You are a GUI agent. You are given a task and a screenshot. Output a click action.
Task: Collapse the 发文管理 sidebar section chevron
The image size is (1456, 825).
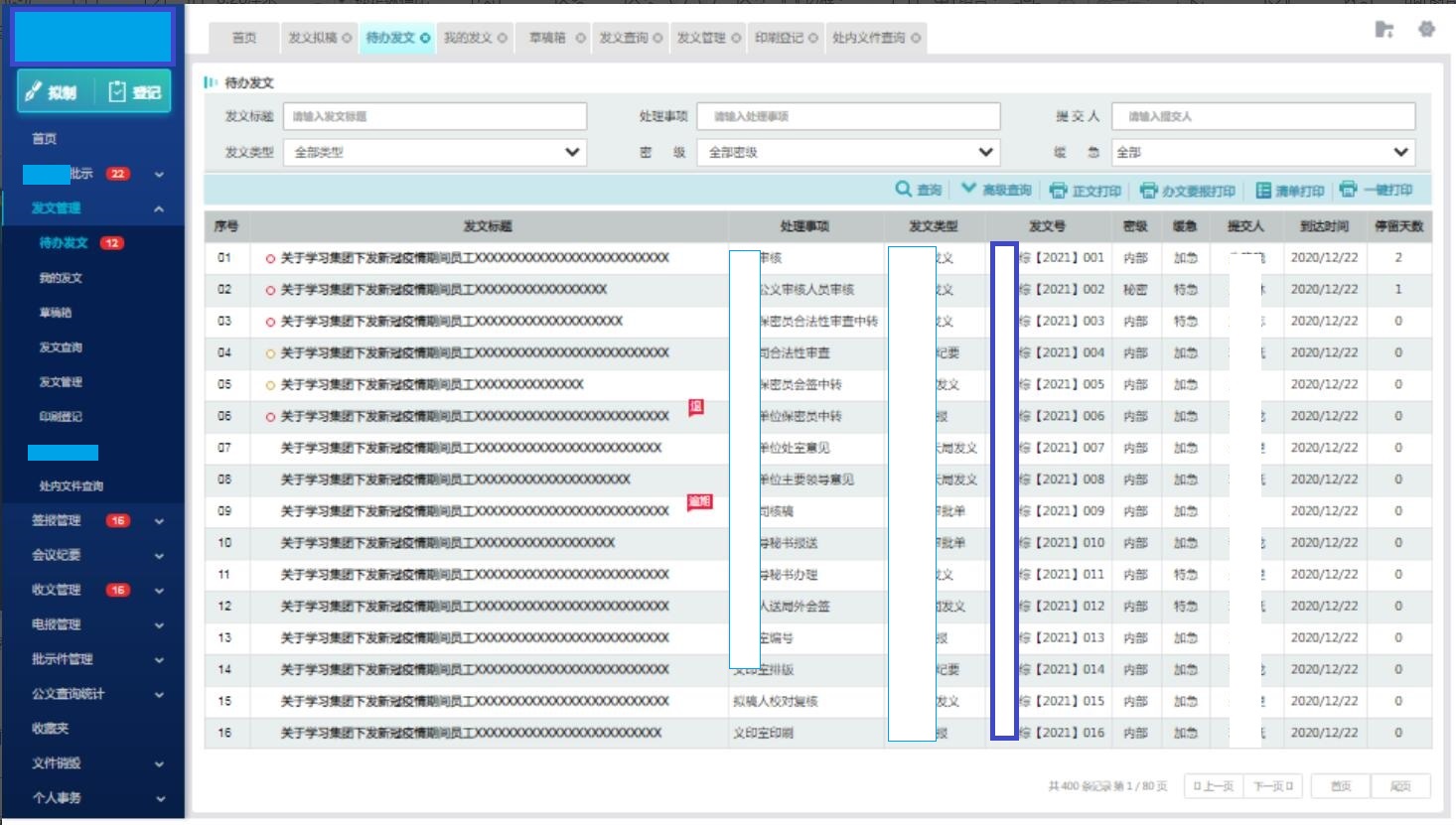(x=159, y=208)
